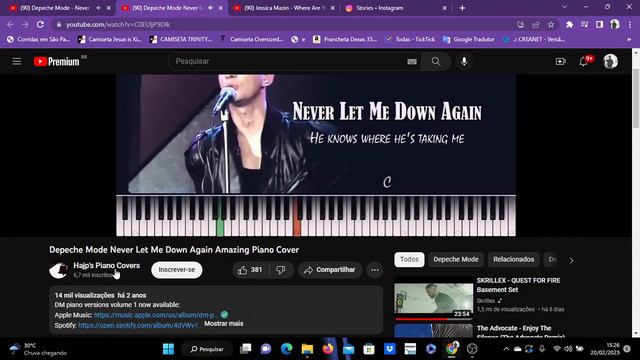Open weather widget showing 30°C
Screen dimensions: 640x360
tap(38, 349)
